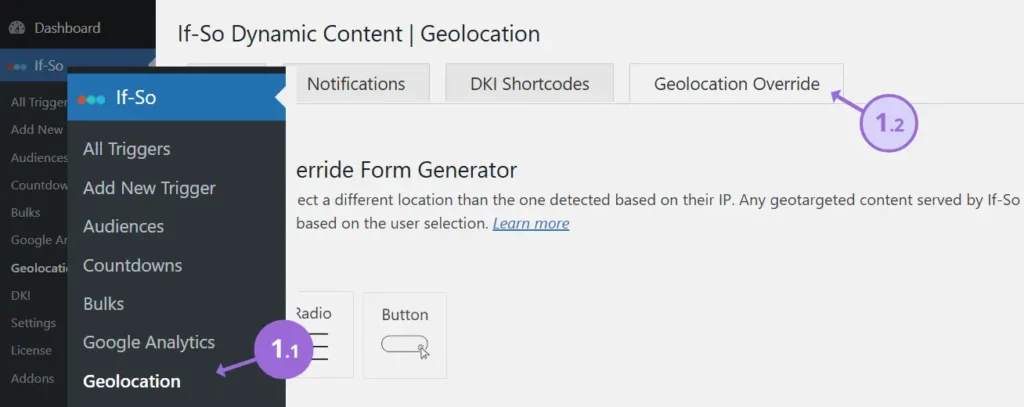Click the If-So logo dots in sidebar

click(x=17, y=66)
